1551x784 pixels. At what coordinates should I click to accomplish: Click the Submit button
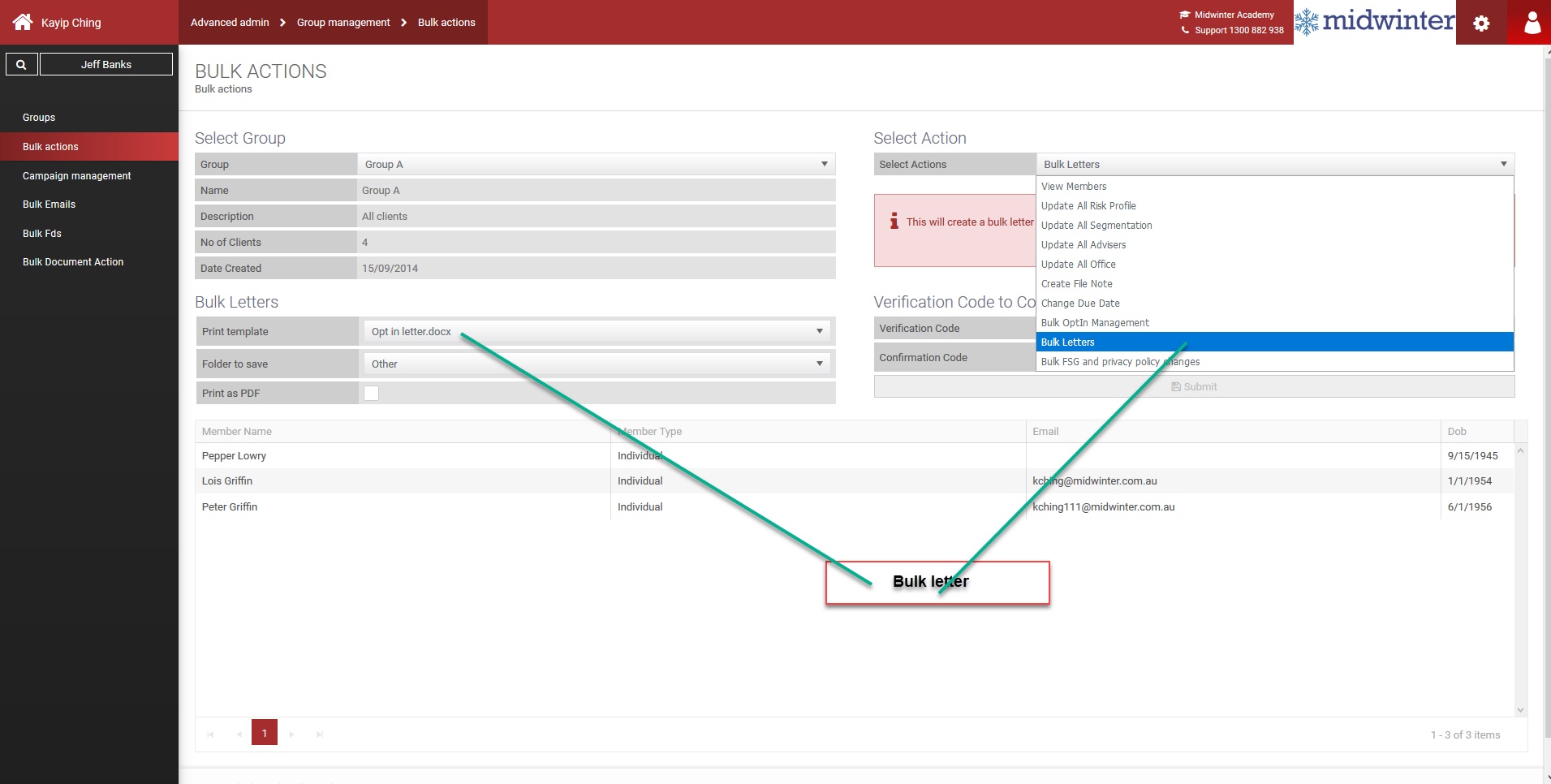pyautogui.click(x=1194, y=386)
